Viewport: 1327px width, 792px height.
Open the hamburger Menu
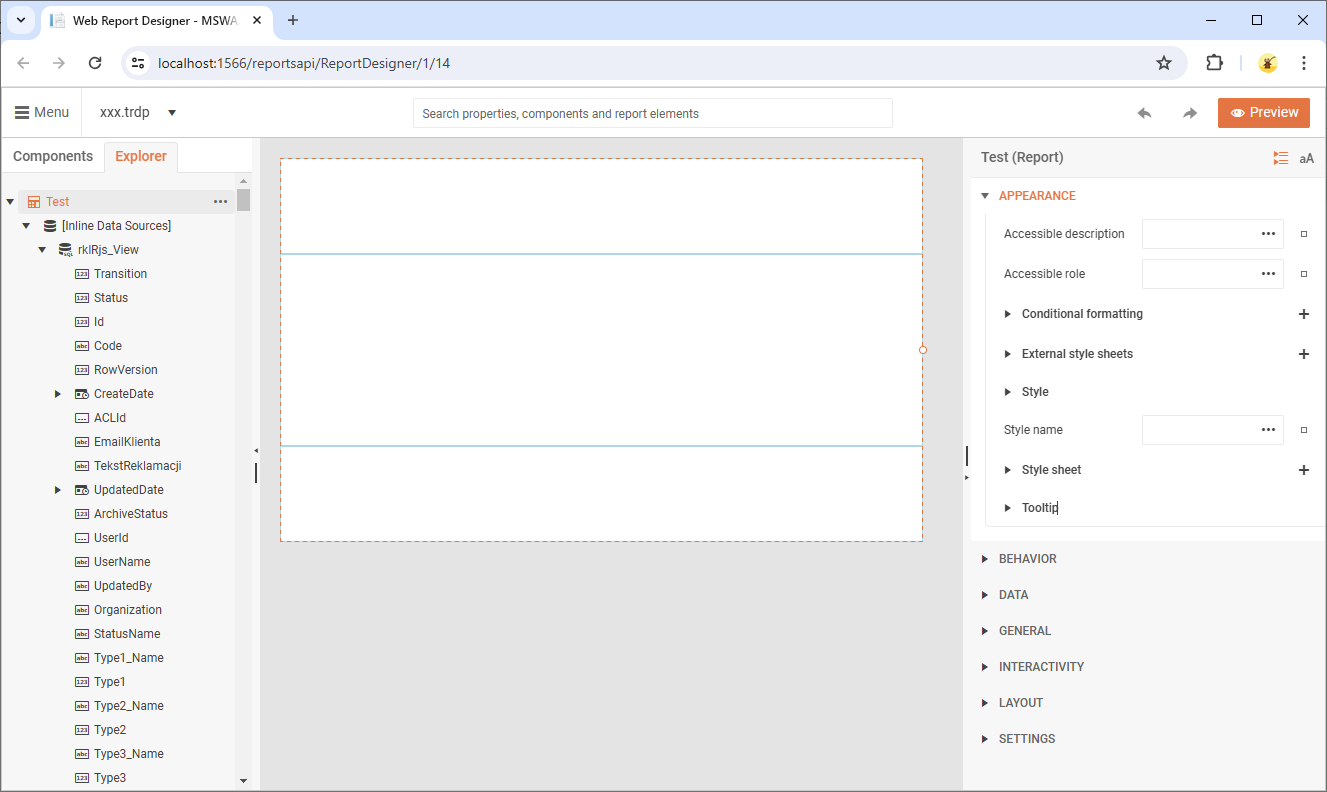point(41,111)
